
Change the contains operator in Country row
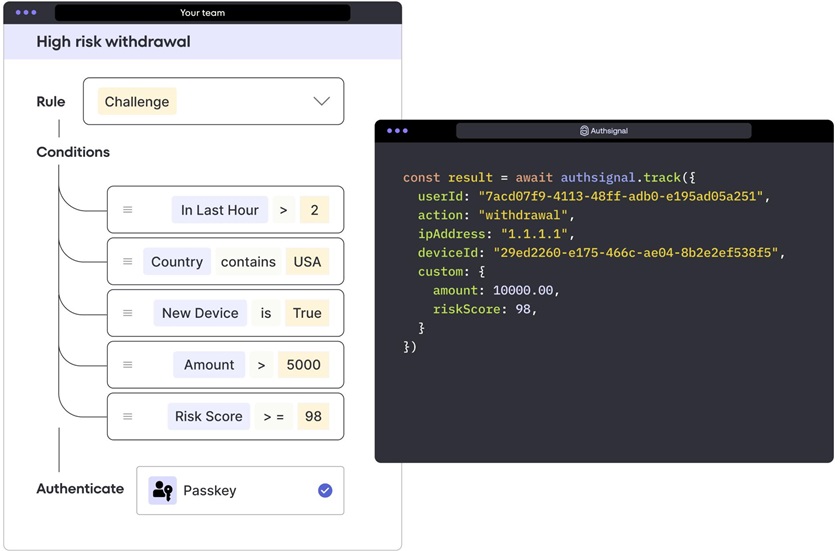[x=248, y=261]
